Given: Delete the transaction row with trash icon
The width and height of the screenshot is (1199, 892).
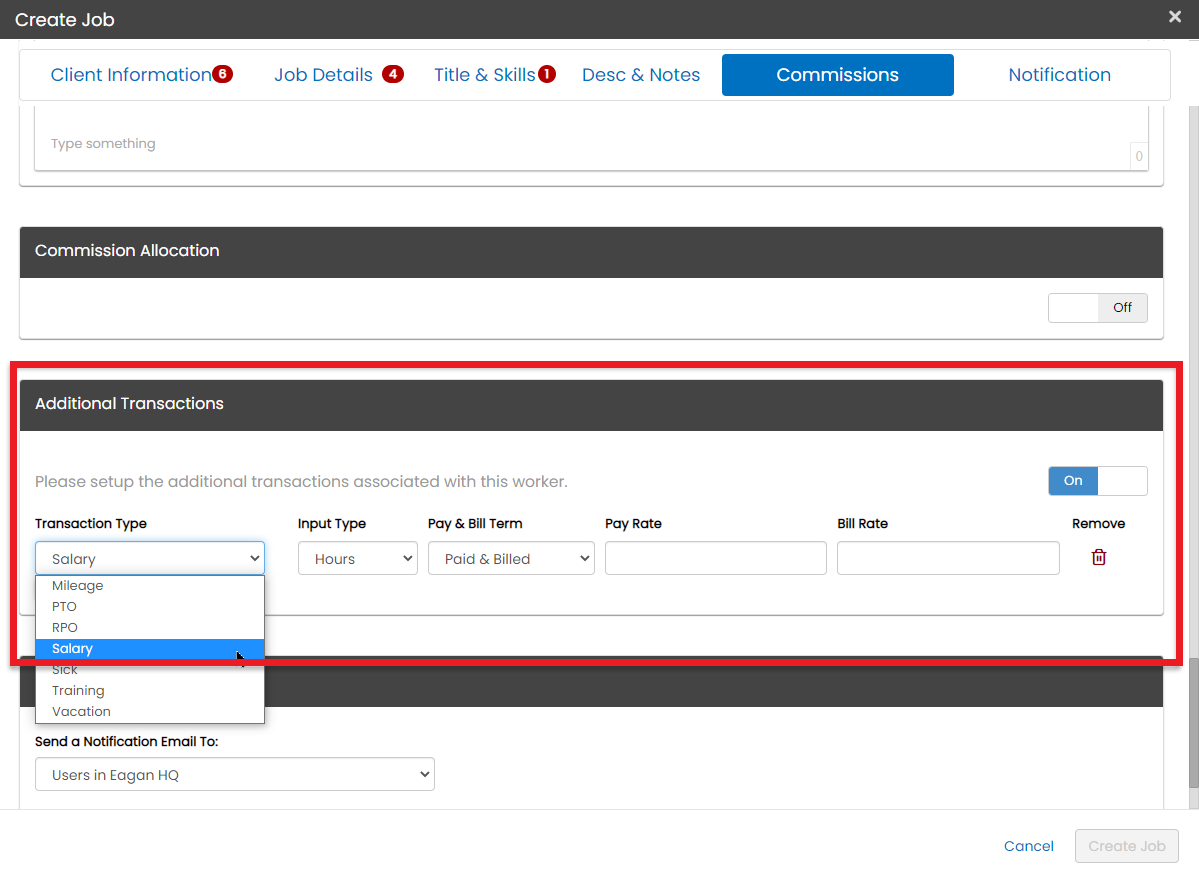Looking at the screenshot, I should point(1099,557).
